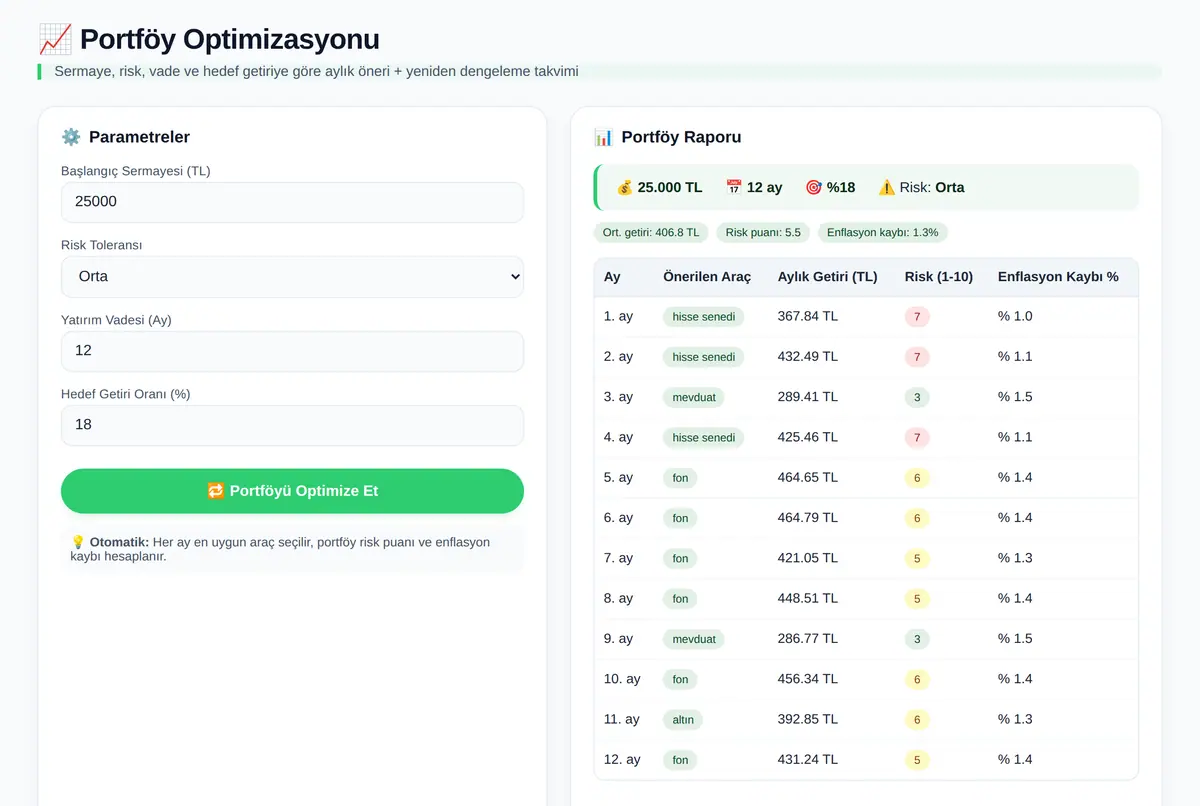
Task: Click the altın tag in 11. ay row
Action: (x=683, y=720)
